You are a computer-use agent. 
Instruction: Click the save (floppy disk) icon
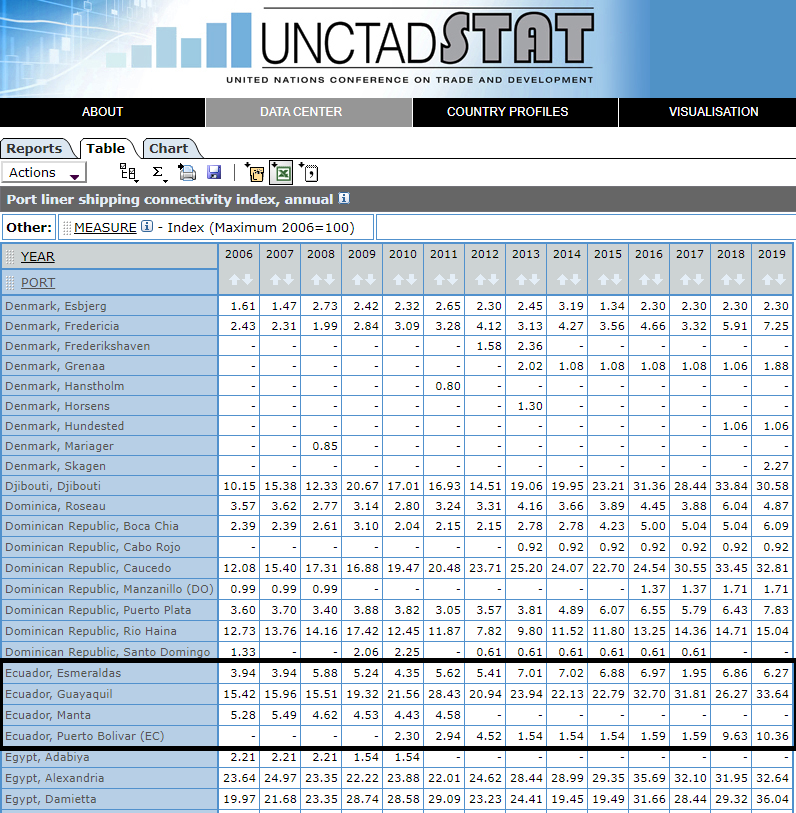[214, 173]
